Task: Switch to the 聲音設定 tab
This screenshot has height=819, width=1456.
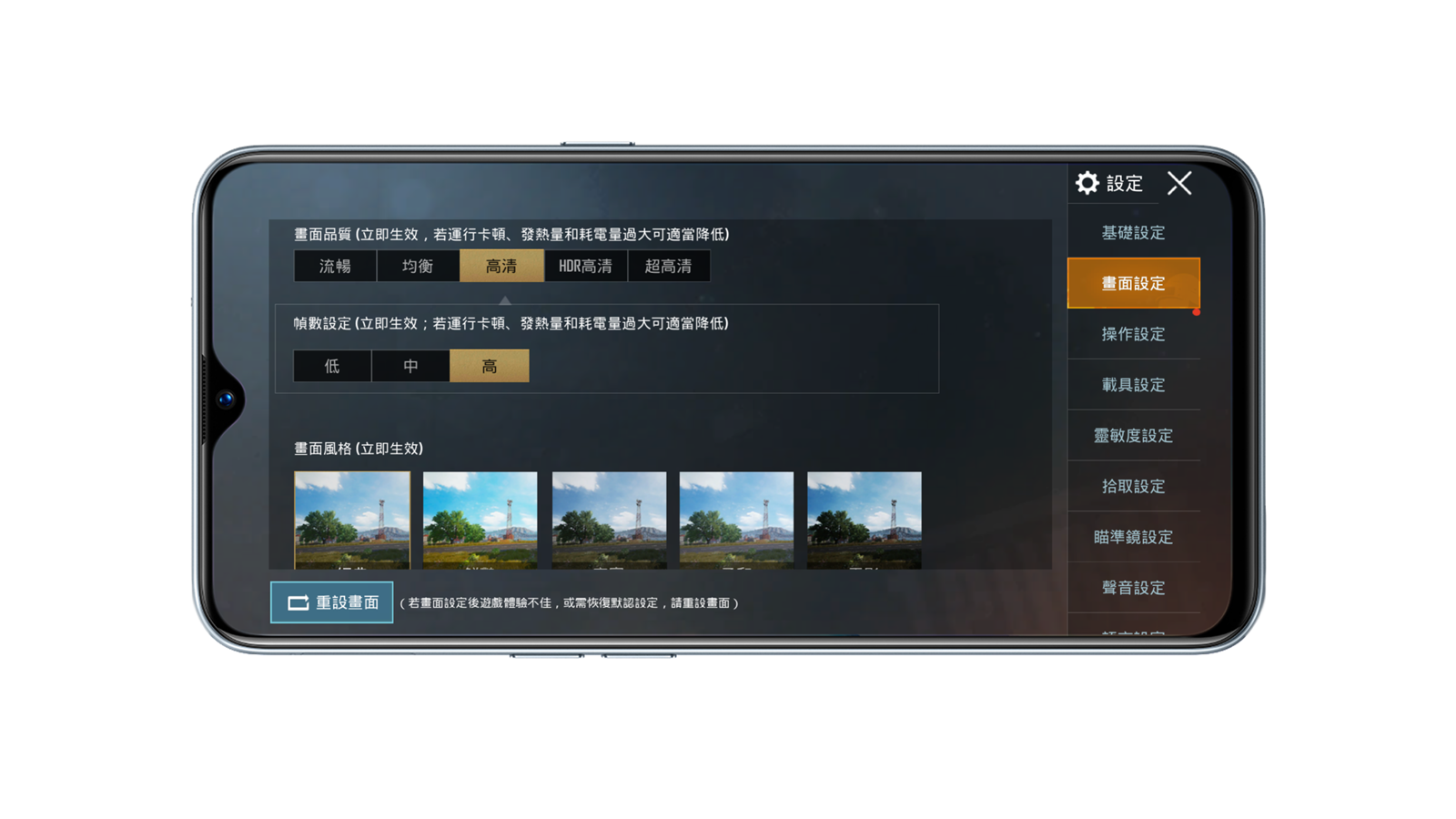Action: 1133,588
